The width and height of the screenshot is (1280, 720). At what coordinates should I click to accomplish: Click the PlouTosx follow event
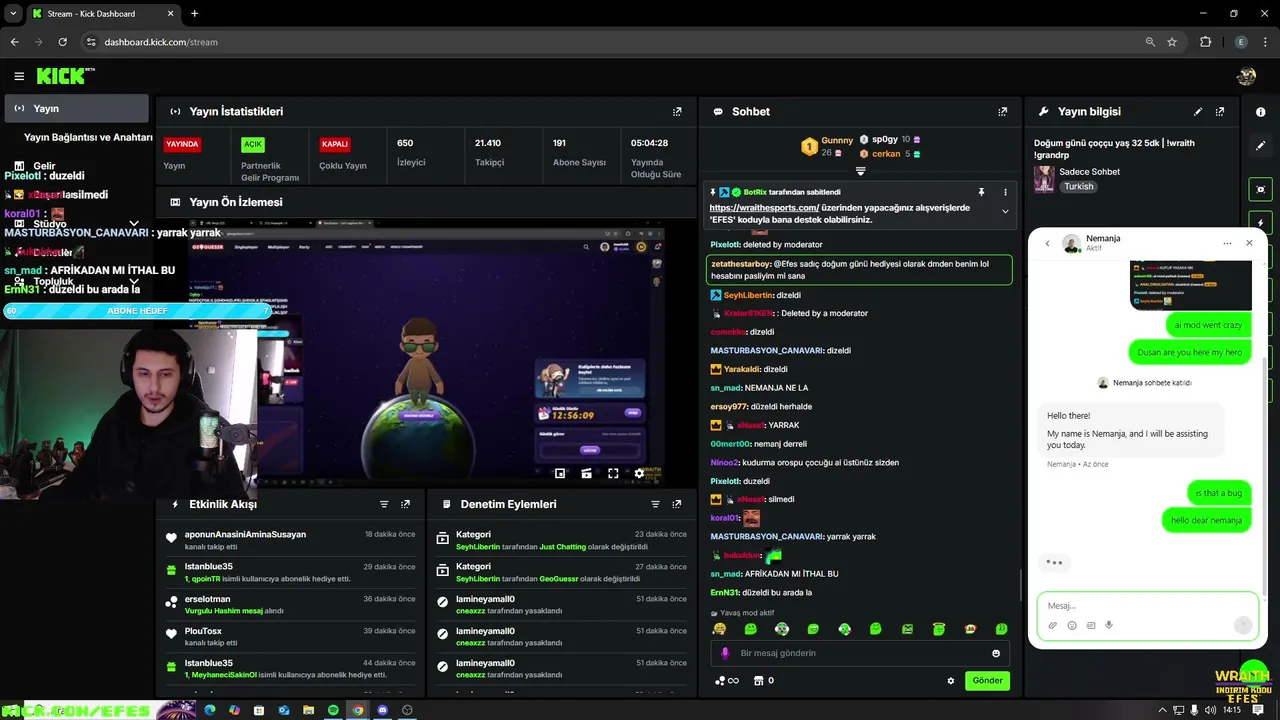click(291, 636)
